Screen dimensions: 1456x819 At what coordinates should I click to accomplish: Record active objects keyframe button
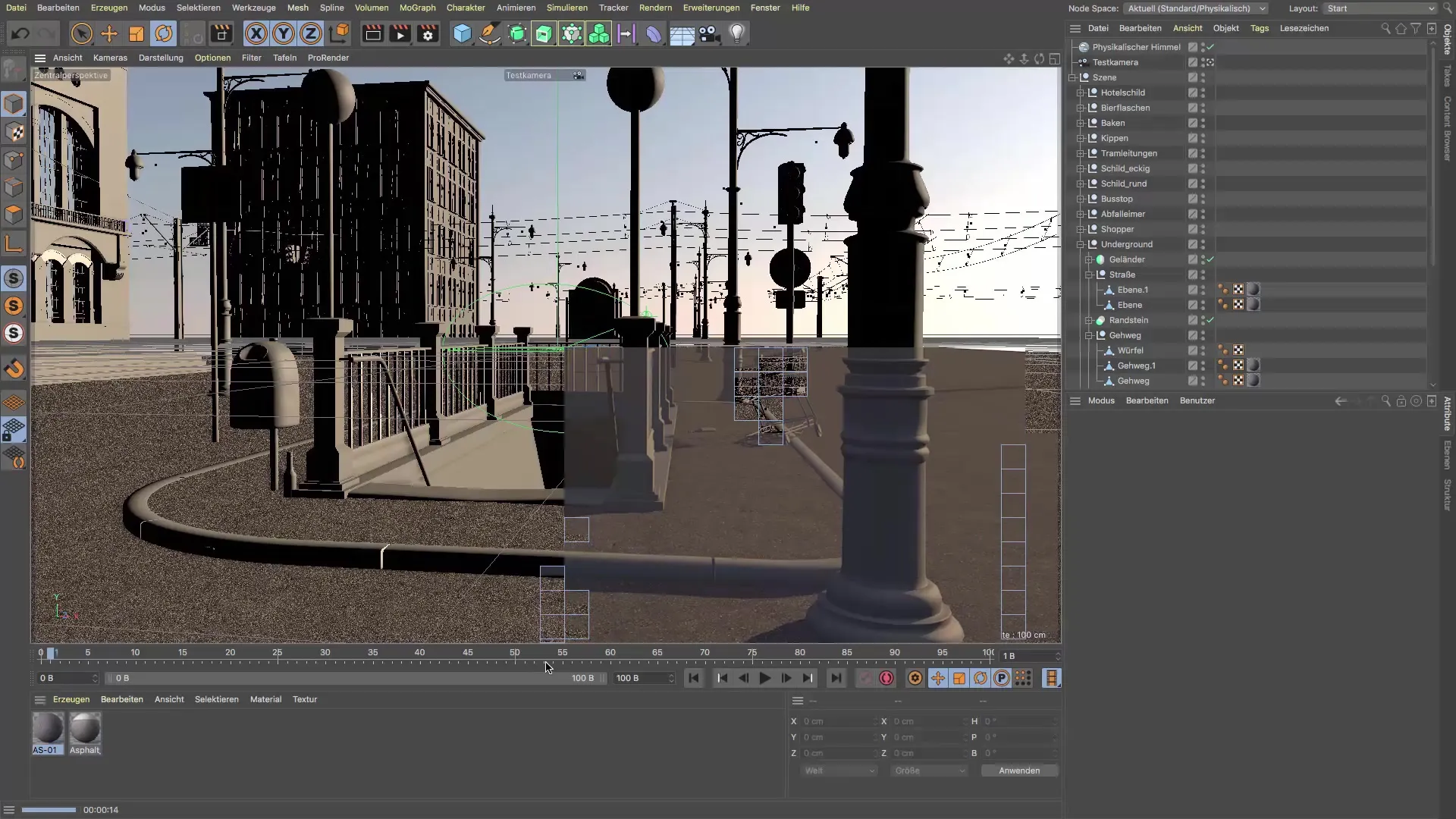click(x=864, y=678)
